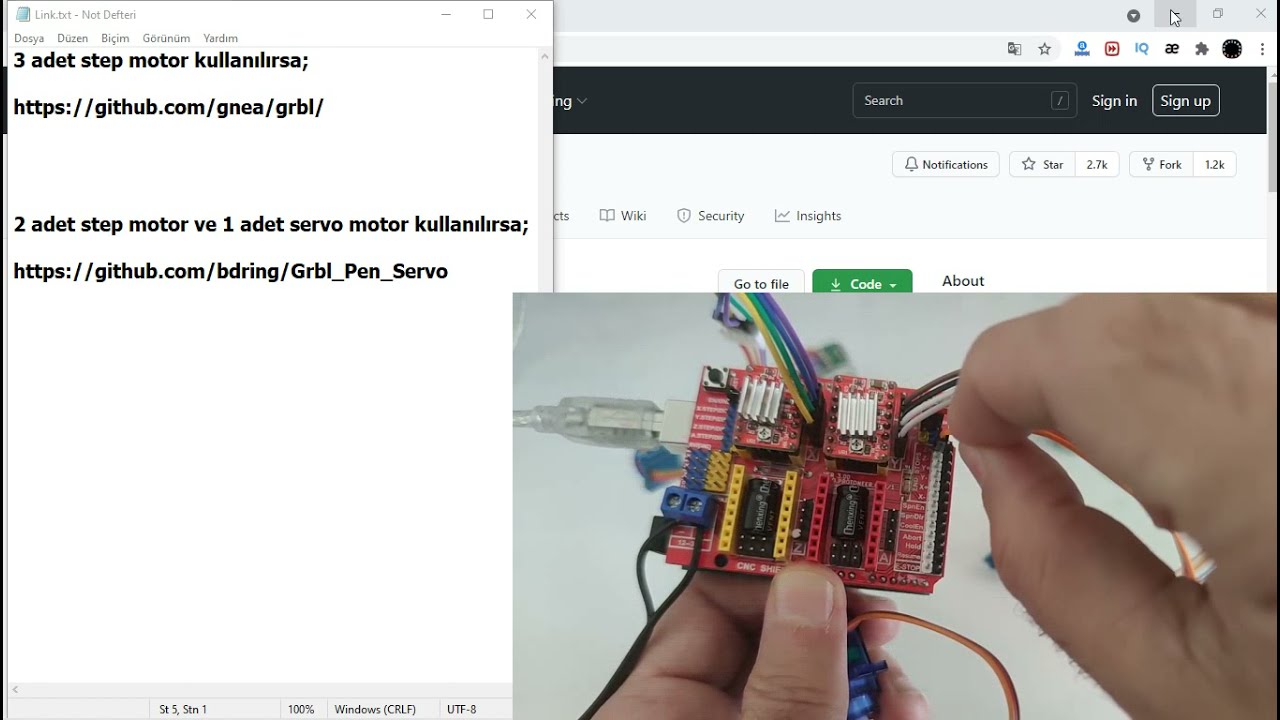View the 2.7k stargazers count
The height and width of the screenshot is (720, 1280).
pyautogui.click(x=1097, y=164)
